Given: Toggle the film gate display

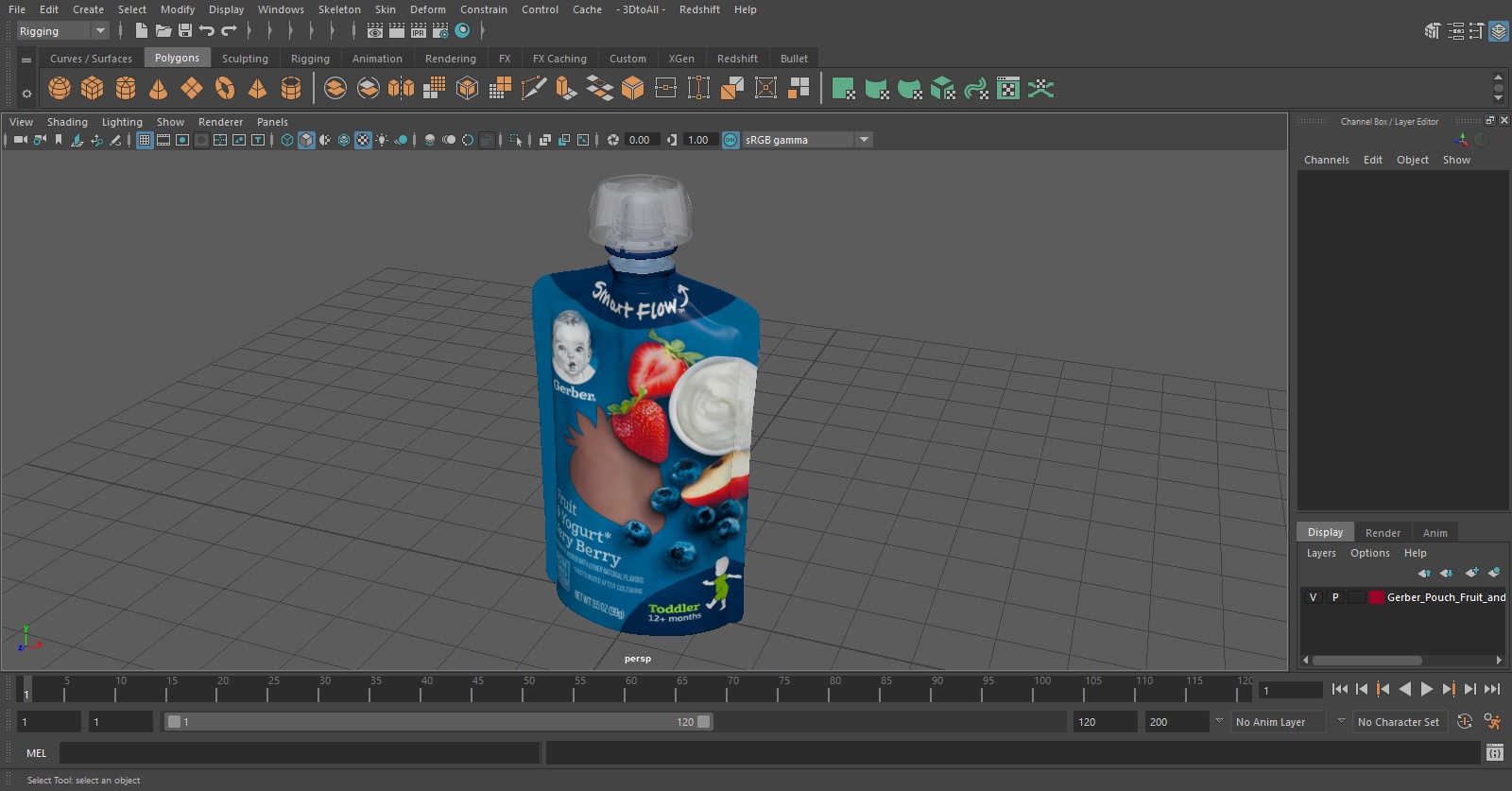Looking at the screenshot, I should pyautogui.click(x=163, y=140).
